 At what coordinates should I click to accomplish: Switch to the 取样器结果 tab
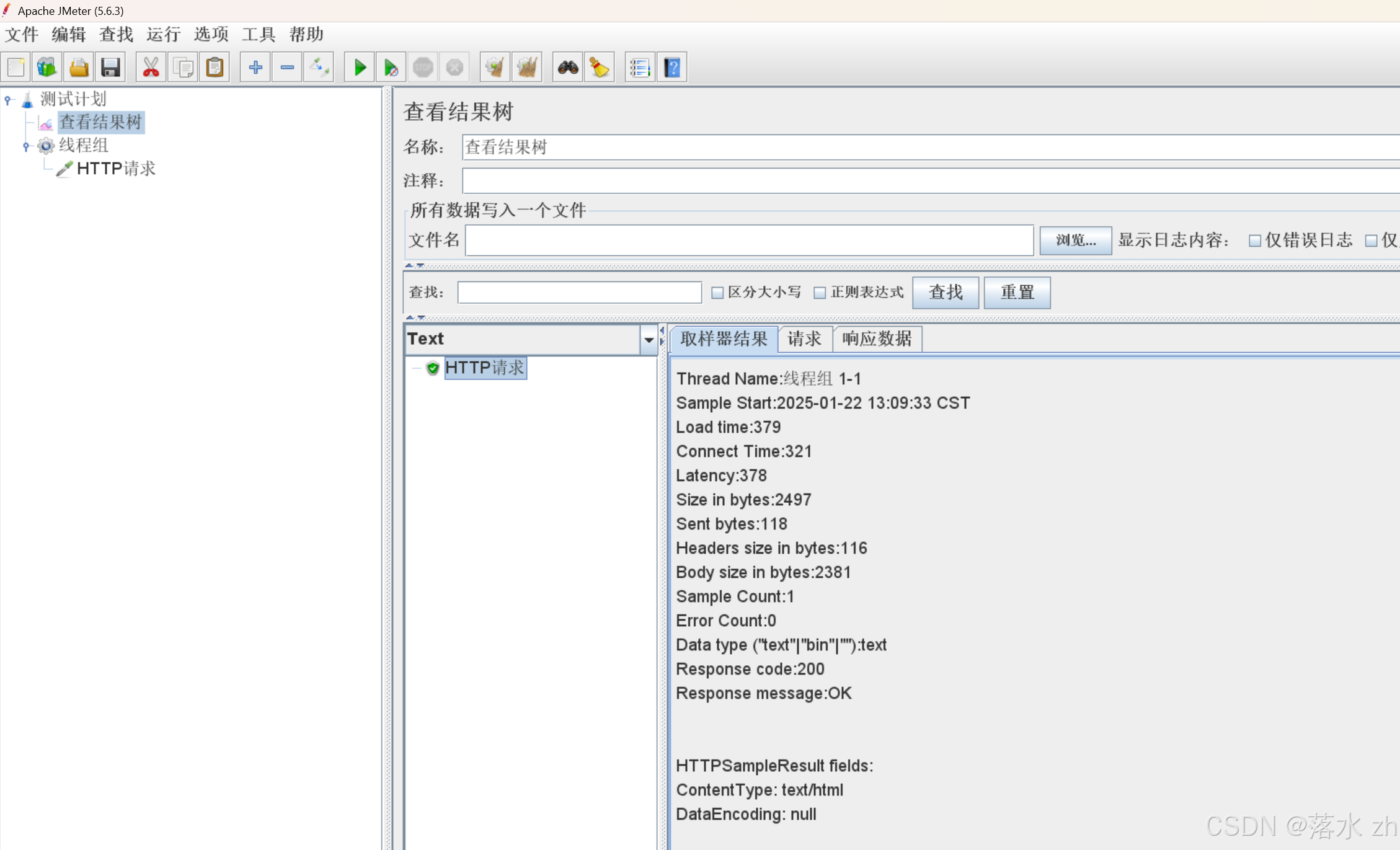(724, 339)
